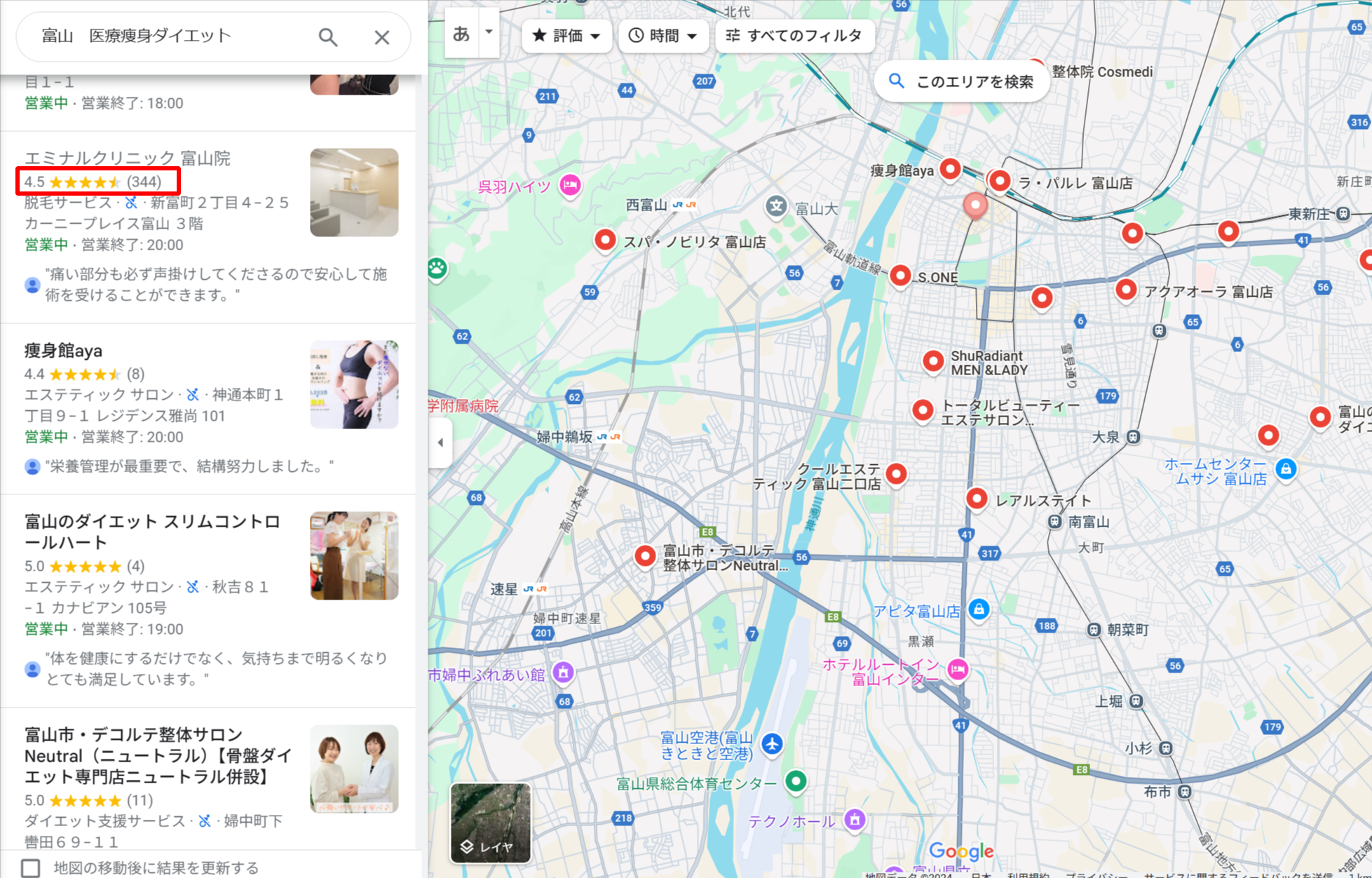Click the ホテルルートイン hotel icon

pyautogui.click(x=958, y=669)
